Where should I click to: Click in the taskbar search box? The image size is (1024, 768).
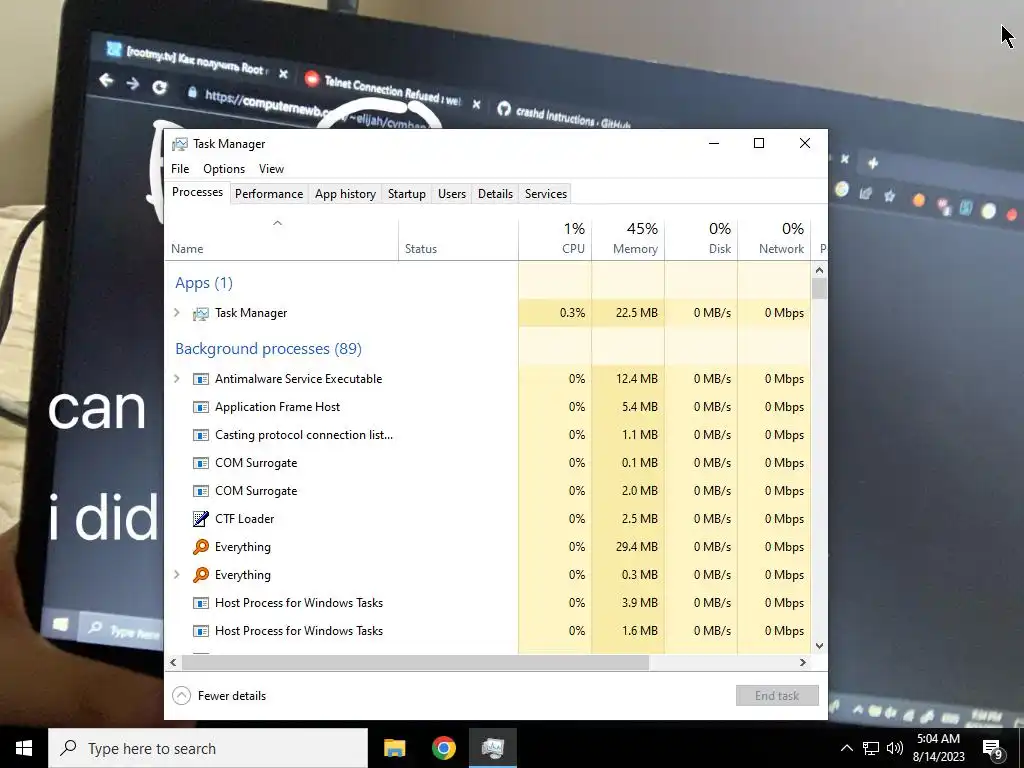point(208,748)
